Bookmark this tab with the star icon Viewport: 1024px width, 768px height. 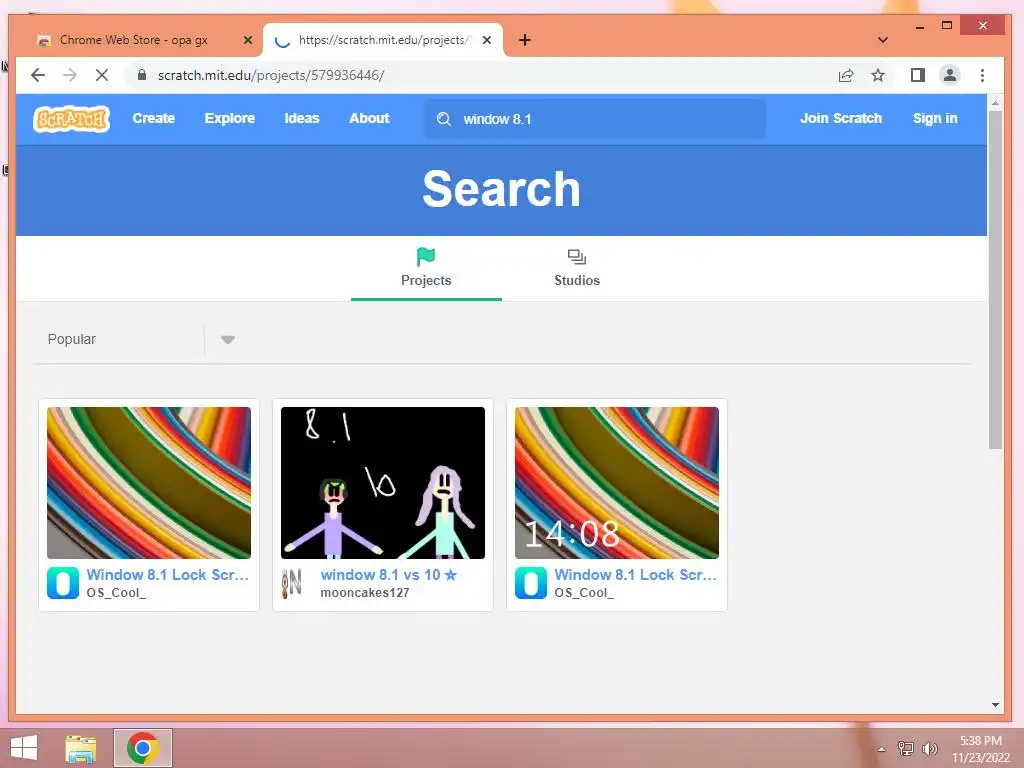(878, 75)
